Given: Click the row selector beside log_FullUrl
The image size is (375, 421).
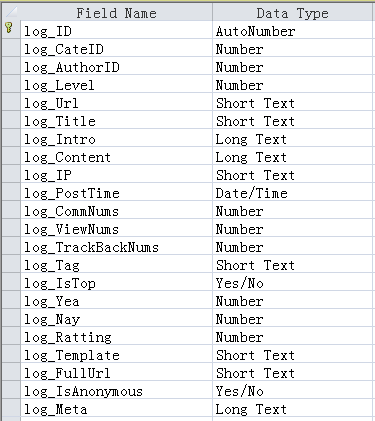Looking at the screenshot, I should click(x=11, y=372).
